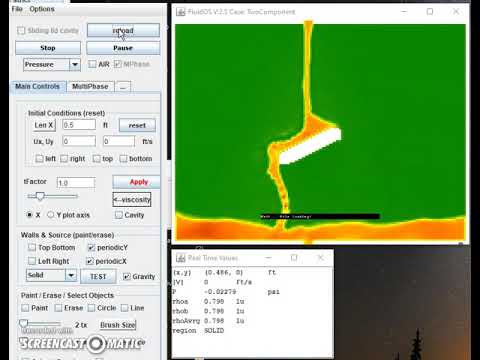
Task: Click the 'region SOLID' value row
Action: click(x=199, y=331)
